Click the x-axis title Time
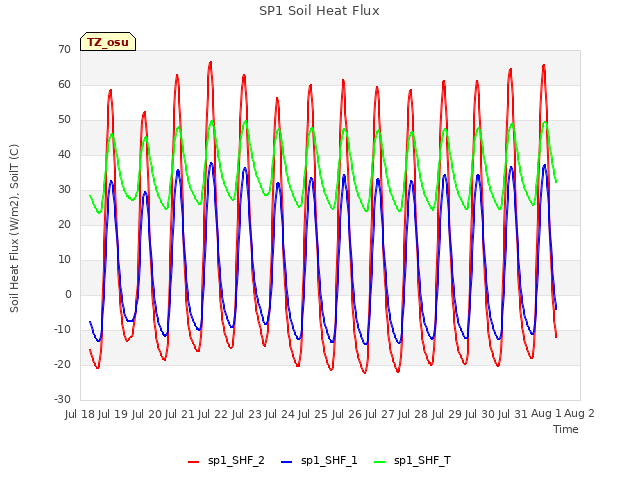The image size is (640, 480). 566,429
